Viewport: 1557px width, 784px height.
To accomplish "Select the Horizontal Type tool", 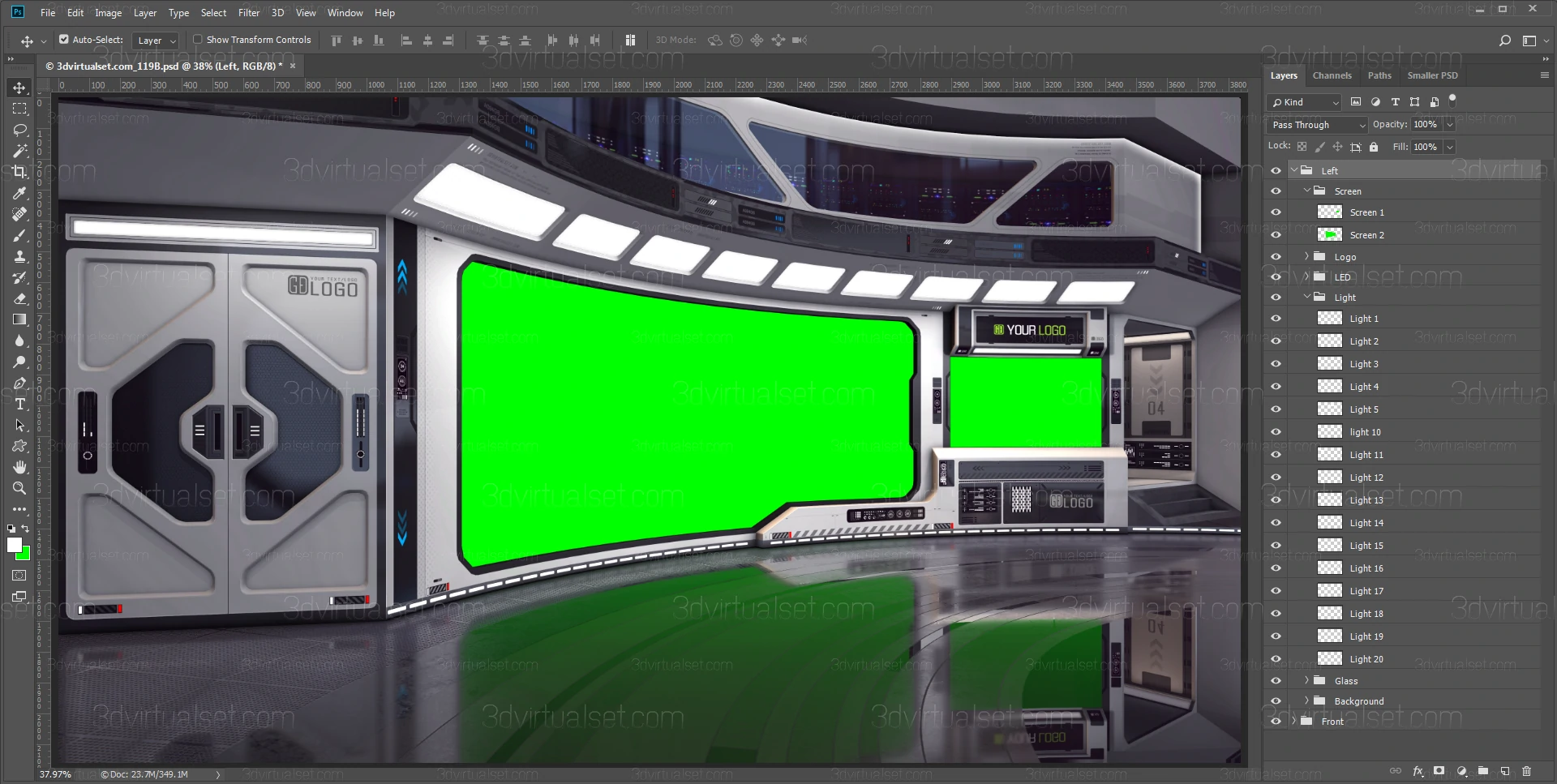I will 19,404.
